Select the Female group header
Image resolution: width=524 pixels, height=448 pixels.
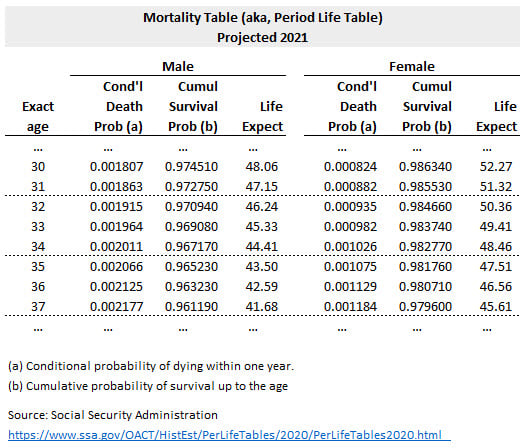pyautogui.click(x=412, y=66)
